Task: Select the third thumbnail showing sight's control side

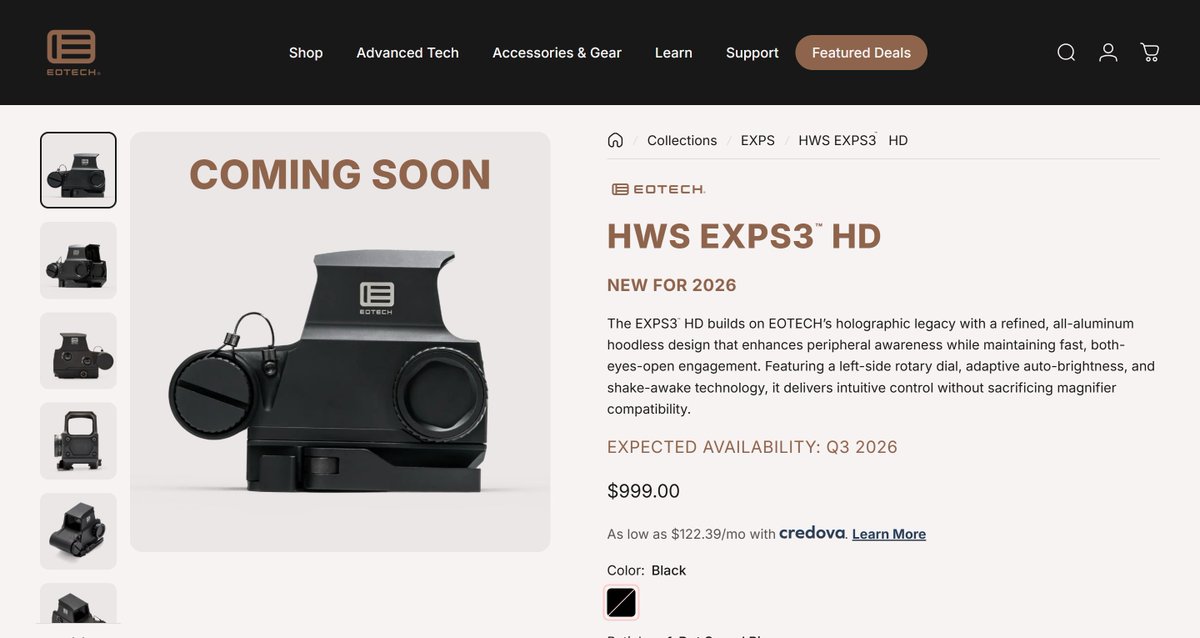Action: pos(78,350)
